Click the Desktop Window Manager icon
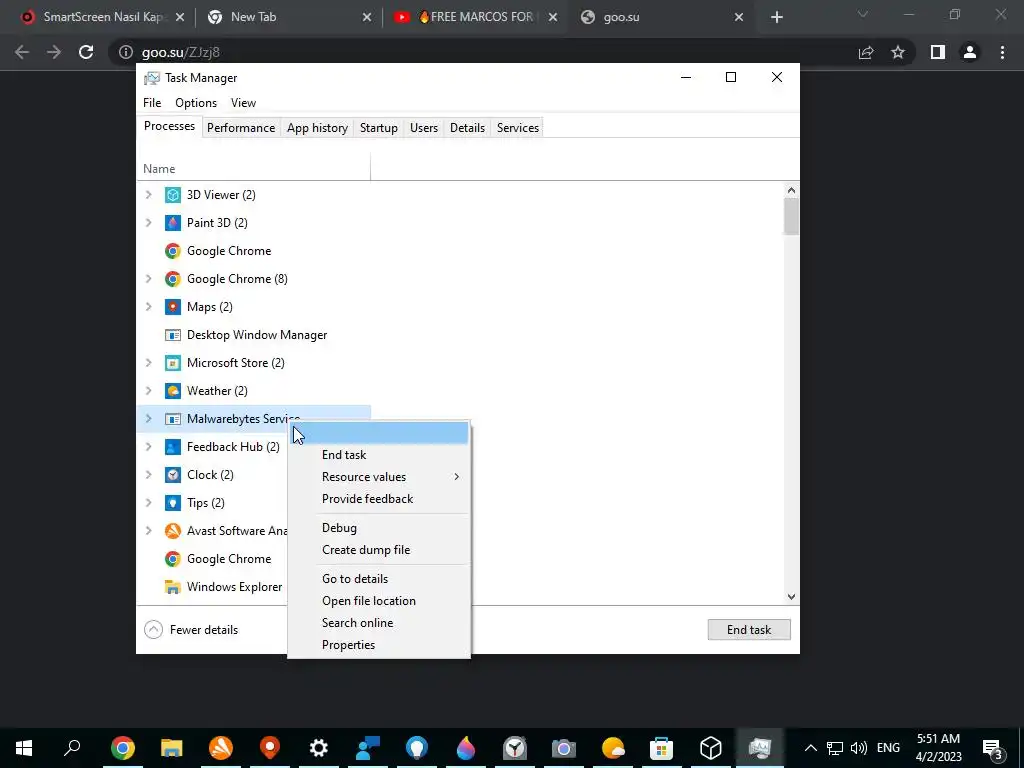This screenshot has height=768, width=1024. click(x=172, y=335)
